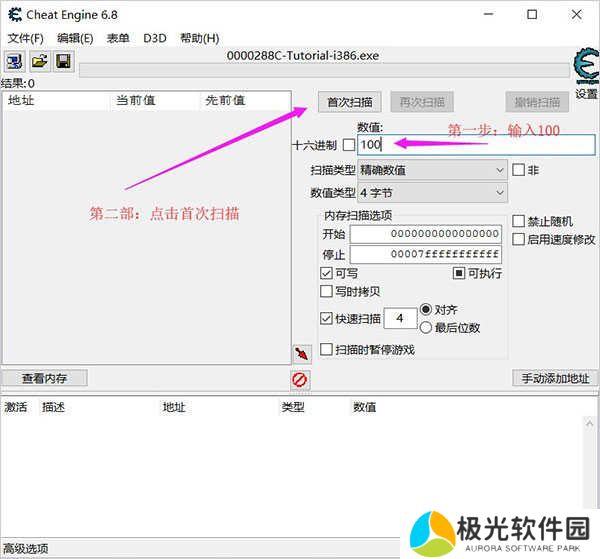Click the 描述 column header

pos(53,407)
